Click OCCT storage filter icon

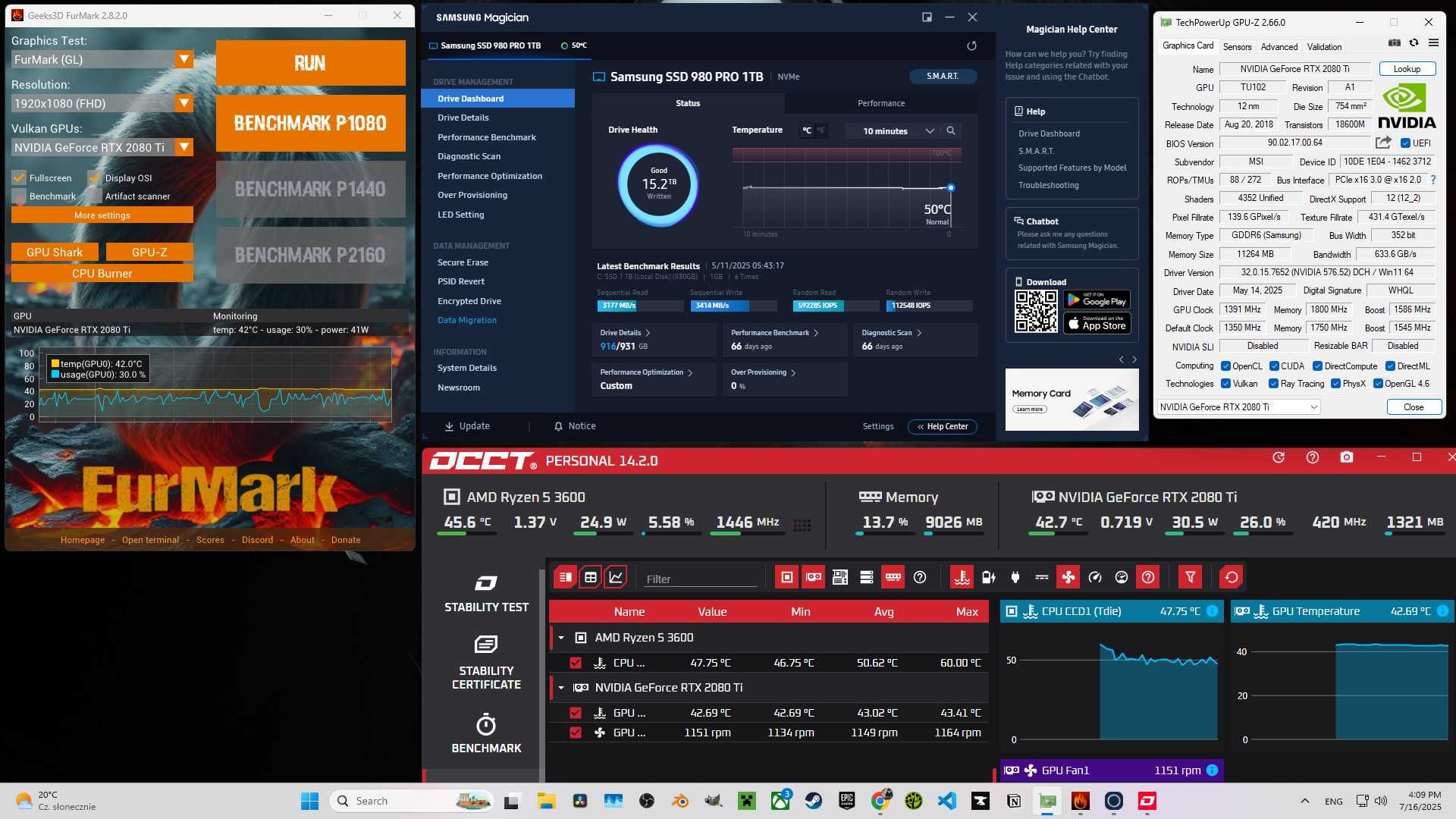pyautogui.click(x=867, y=578)
